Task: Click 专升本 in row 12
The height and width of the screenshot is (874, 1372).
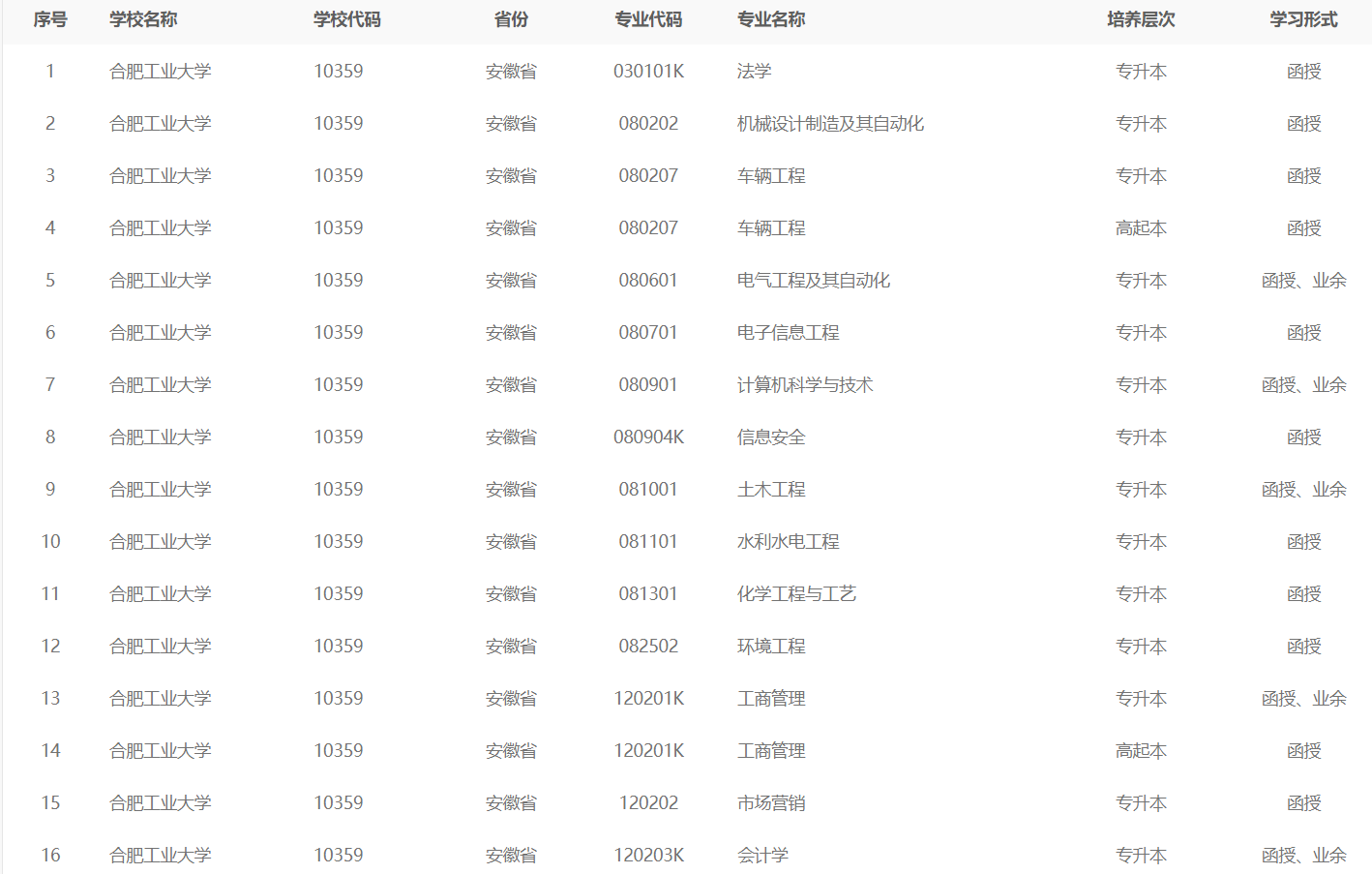Action: coord(1141,647)
